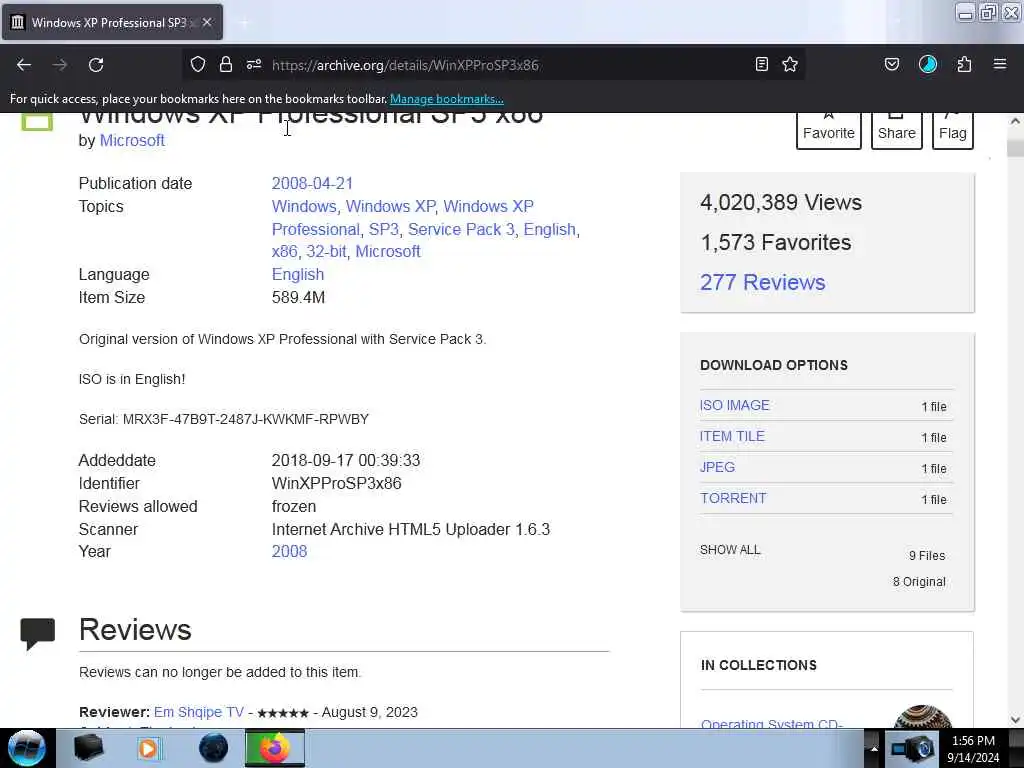Viewport: 1024px width, 768px height.
Task: Open the Firefox account icon
Action: pos(928,64)
